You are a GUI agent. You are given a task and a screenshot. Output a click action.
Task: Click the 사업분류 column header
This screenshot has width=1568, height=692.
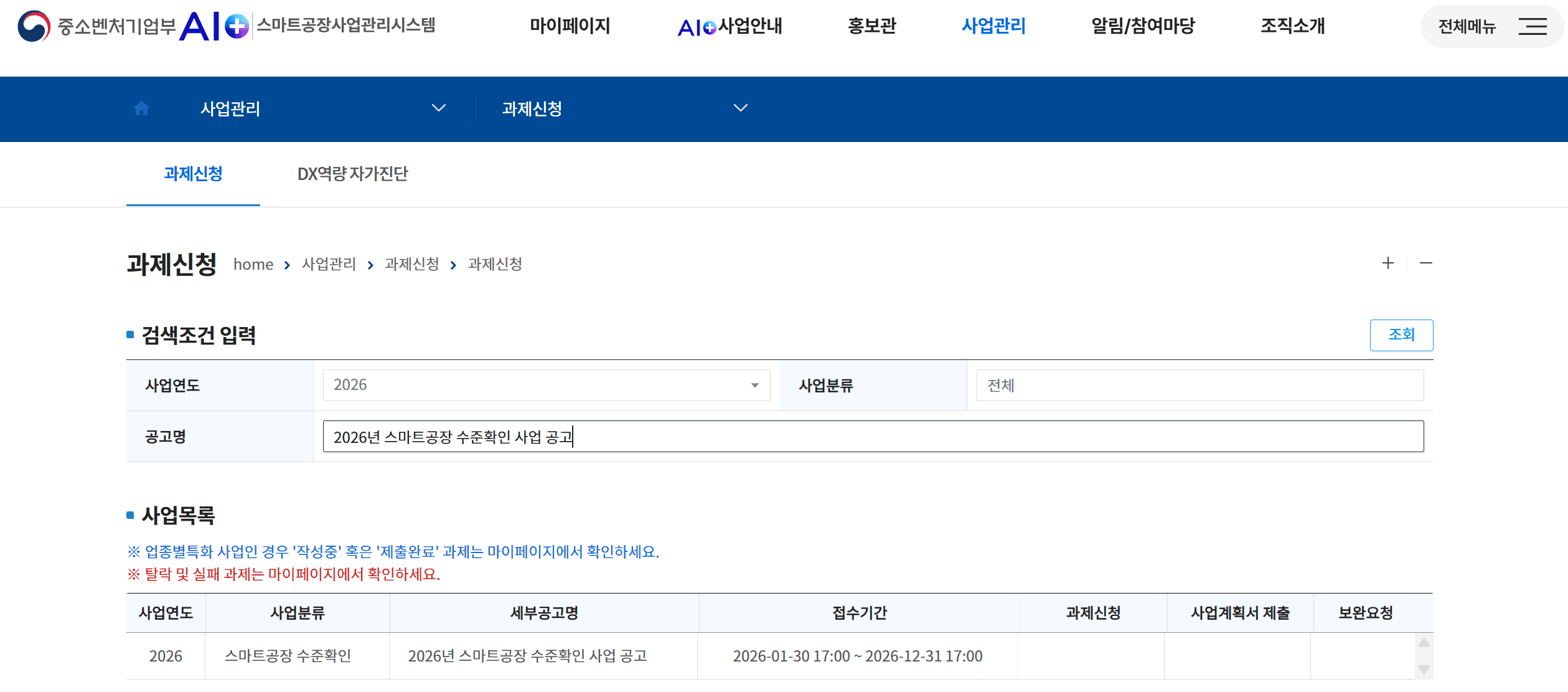pyautogui.click(x=298, y=613)
